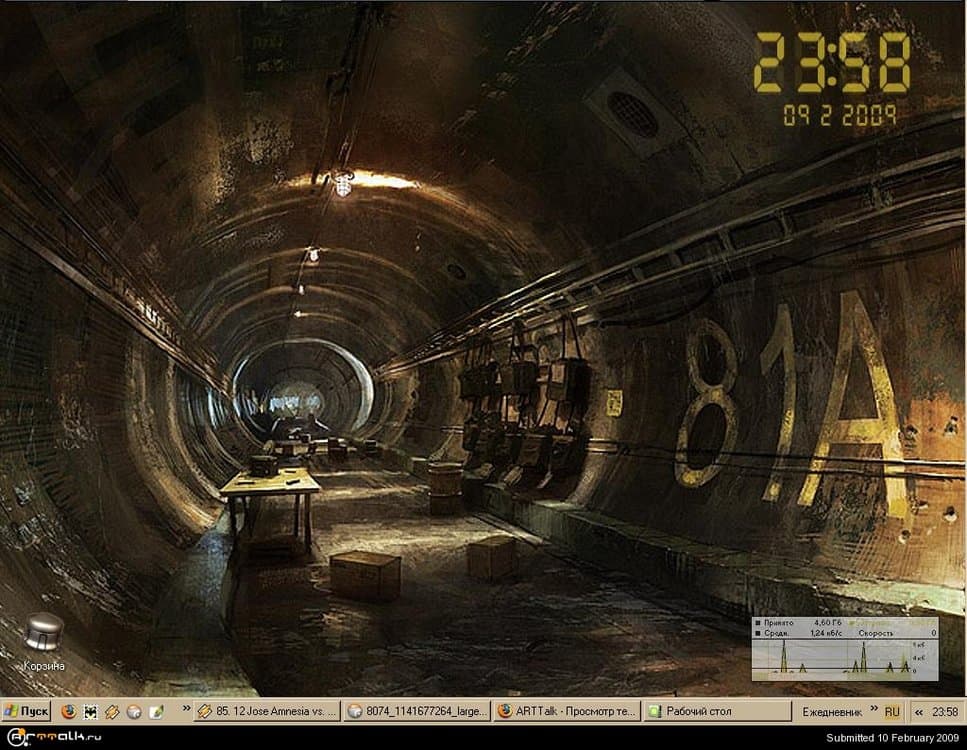The width and height of the screenshot is (967, 750).
Task: Click the taskbar clock showing 23:58
Action: [944, 712]
